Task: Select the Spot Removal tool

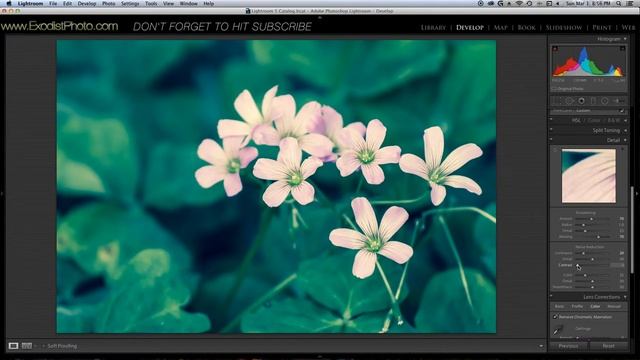Action: [569, 101]
